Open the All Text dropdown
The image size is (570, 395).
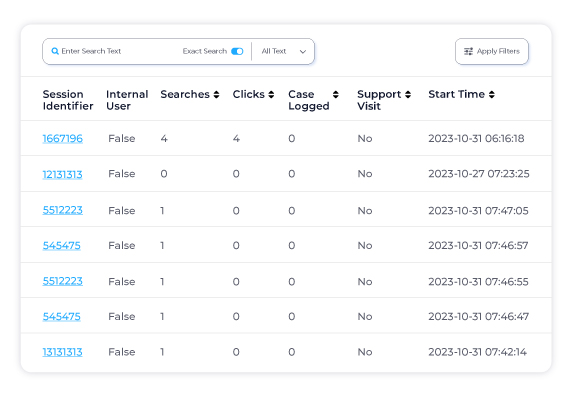click(283, 51)
